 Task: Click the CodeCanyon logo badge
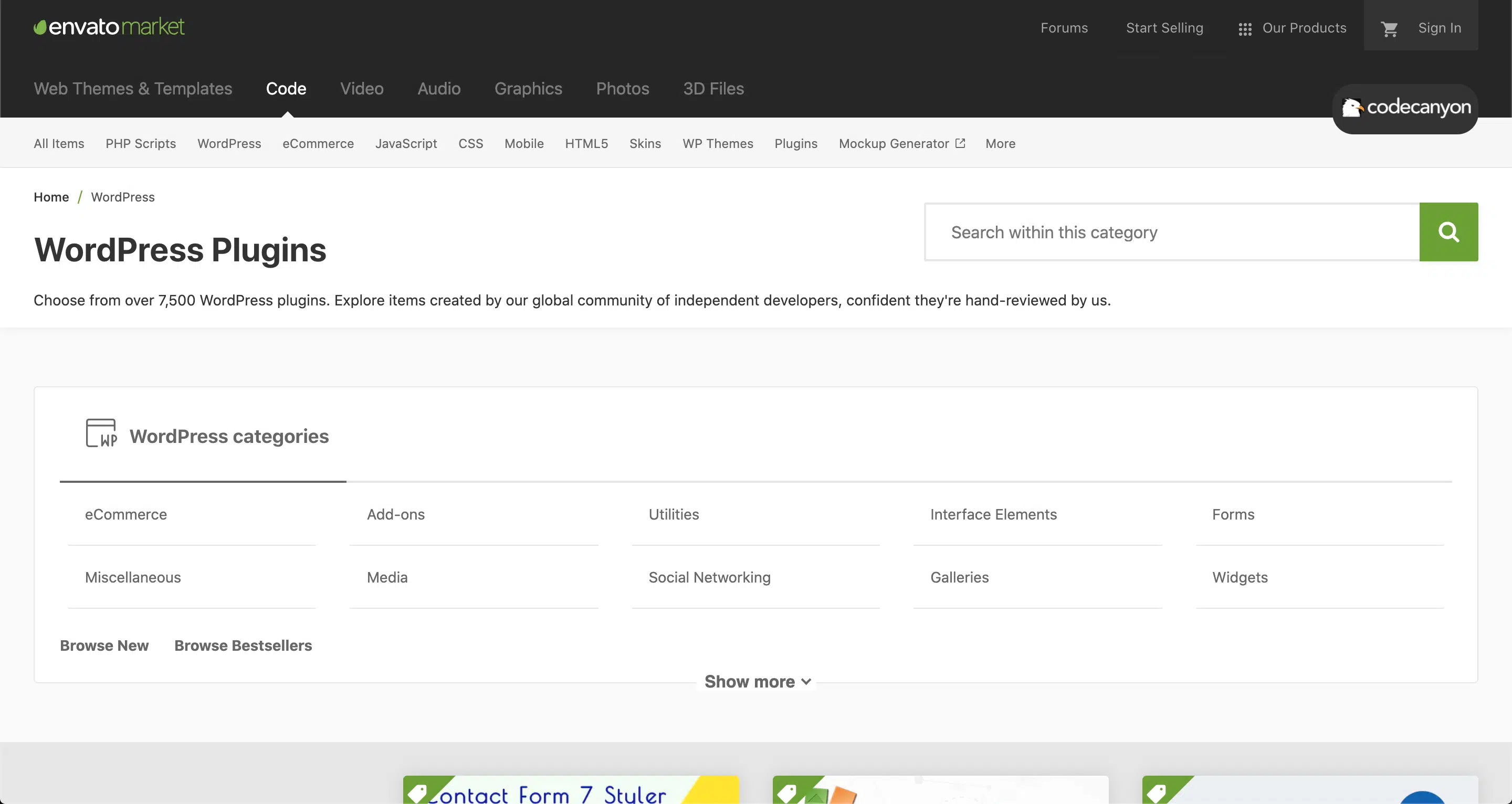[1405, 108]
